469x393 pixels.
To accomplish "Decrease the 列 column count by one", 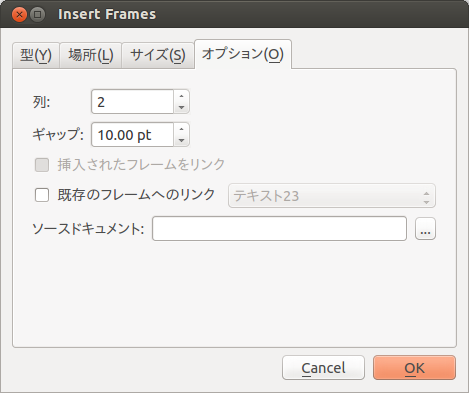I will coord(181,107).
